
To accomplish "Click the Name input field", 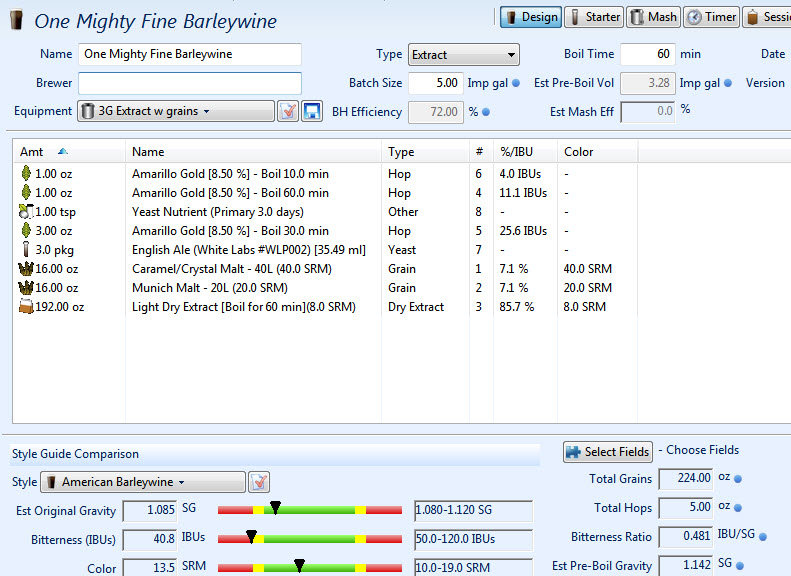I will 190,54.
